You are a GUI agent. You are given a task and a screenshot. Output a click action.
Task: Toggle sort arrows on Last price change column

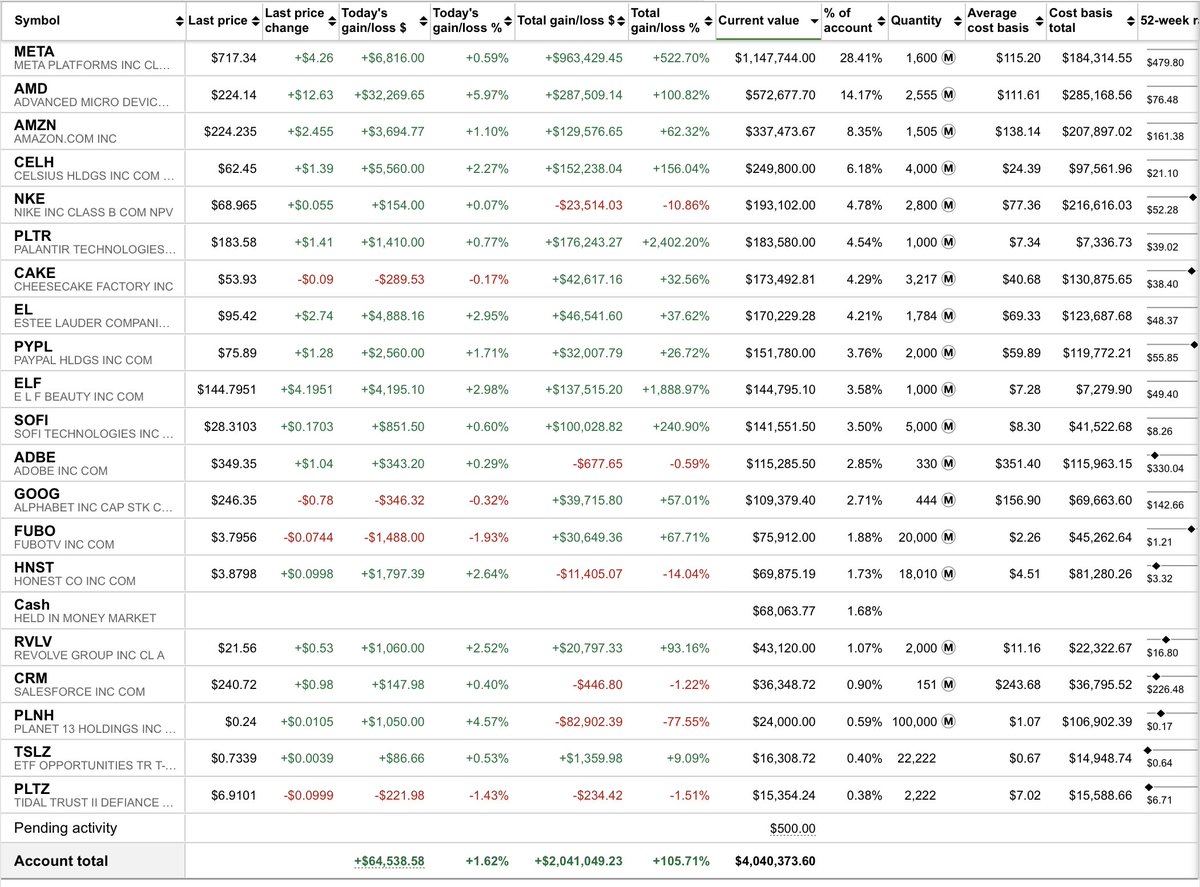tap(333, 21)
